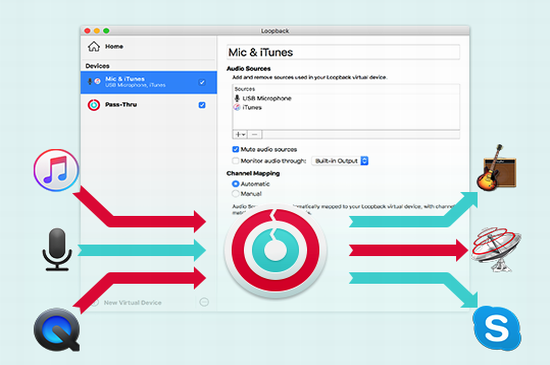Click the QuickTime Player icon
Screen dimensions: 550x365
[57, 330]
